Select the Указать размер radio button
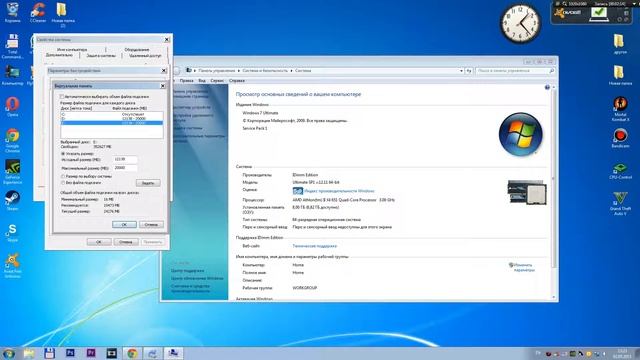Viewport: 640px width, 360px height. pos(63,153)
